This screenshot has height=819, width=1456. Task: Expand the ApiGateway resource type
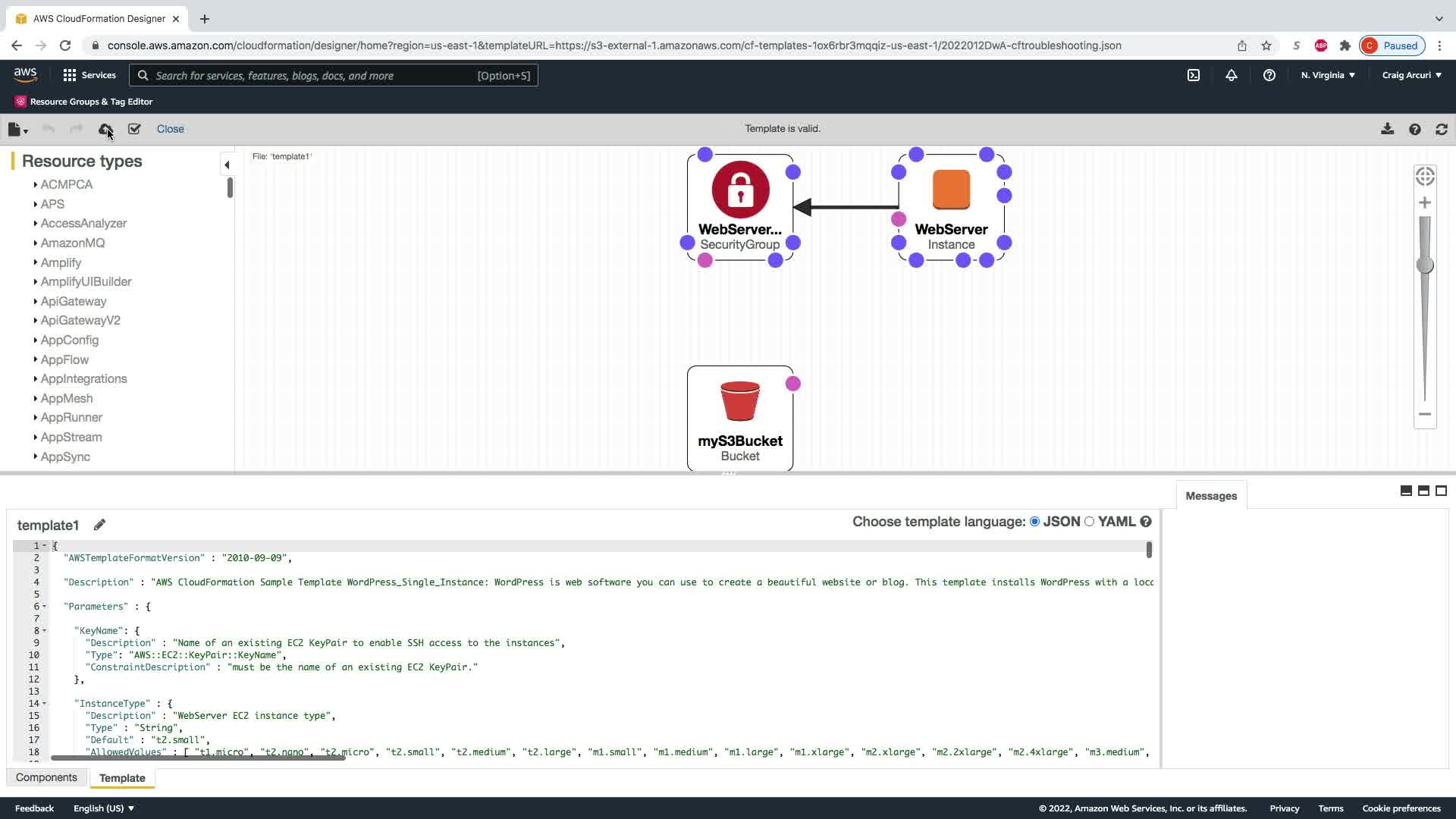click(73, 301)
